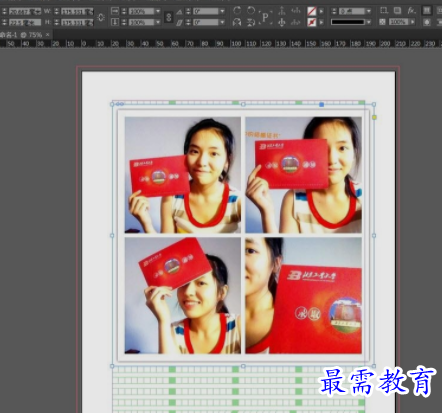This screenshot has height=413, width=442.
Task: Click the blue anchored object square on frame
Action: 321,105
